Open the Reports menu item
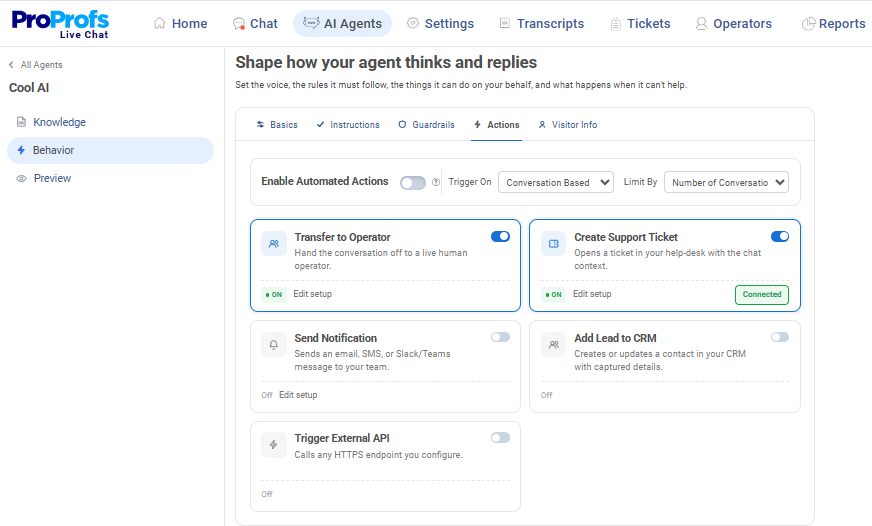Viewport: 872px width, 526px height. click(x=834, y=23)
